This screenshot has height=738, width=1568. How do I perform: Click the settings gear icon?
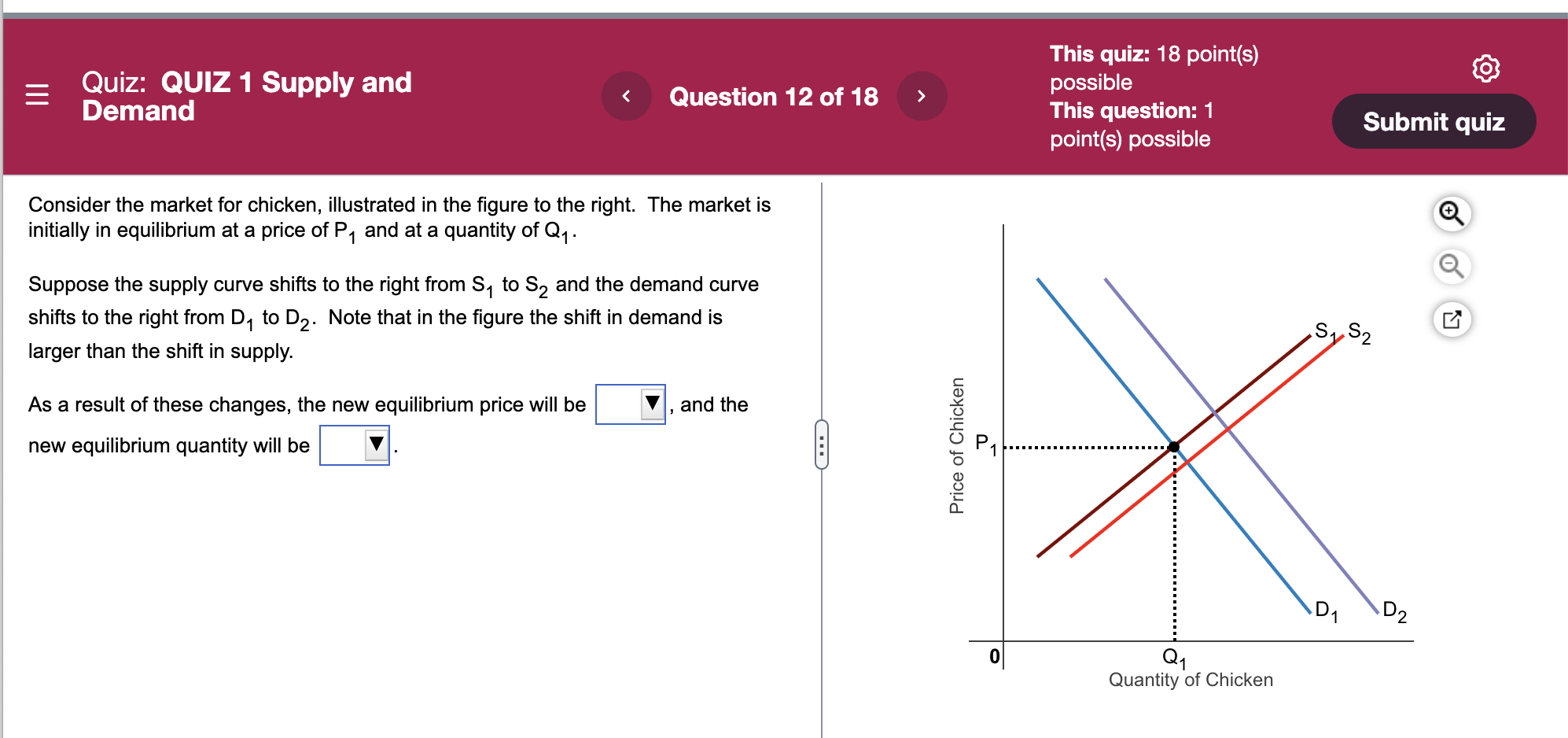click(x=1486, y=69)
